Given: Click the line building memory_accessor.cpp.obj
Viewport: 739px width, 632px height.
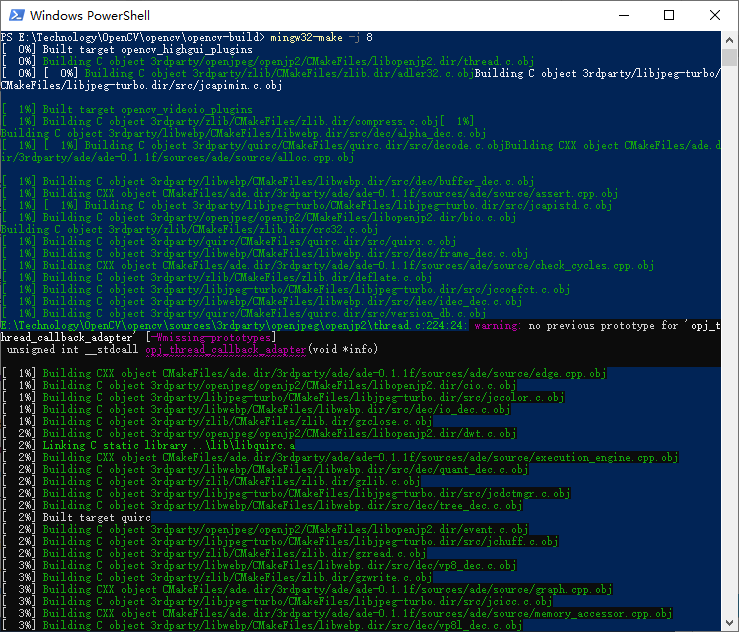Looking at the screenshot, I should point(337,614).
